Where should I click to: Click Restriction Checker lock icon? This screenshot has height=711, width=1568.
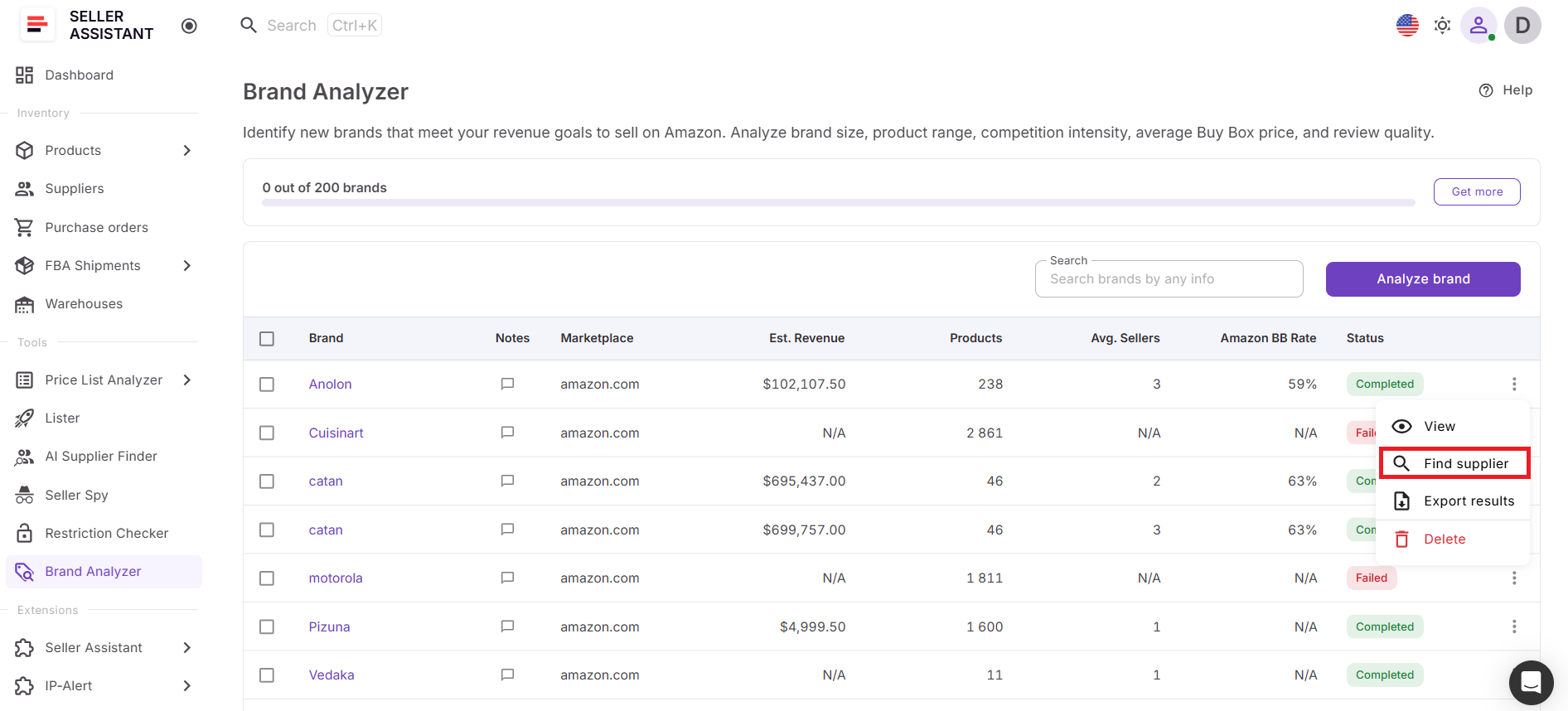click(x=25, y=533)
